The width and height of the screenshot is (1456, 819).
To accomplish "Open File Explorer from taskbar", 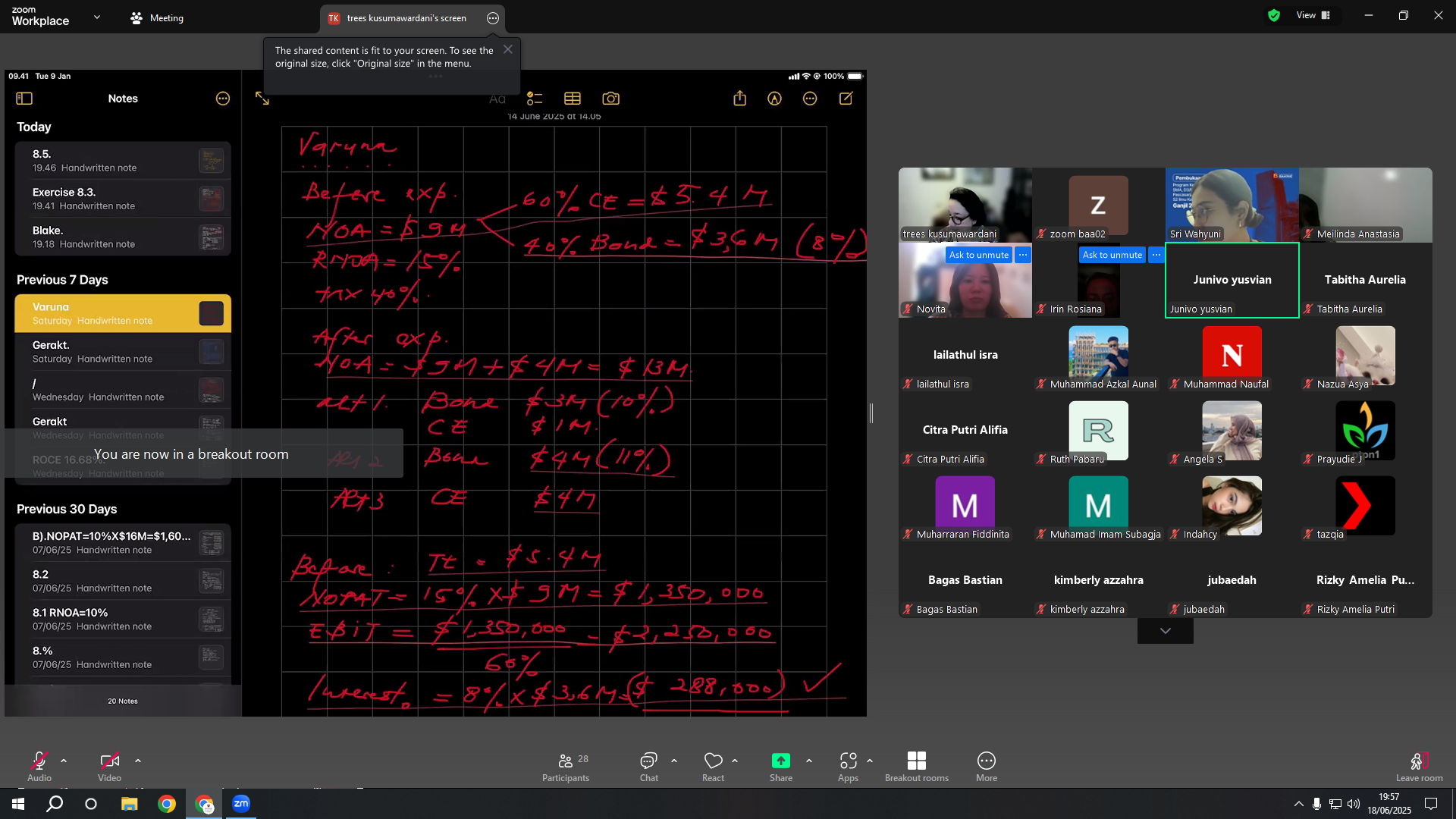I will pos(129,804).
